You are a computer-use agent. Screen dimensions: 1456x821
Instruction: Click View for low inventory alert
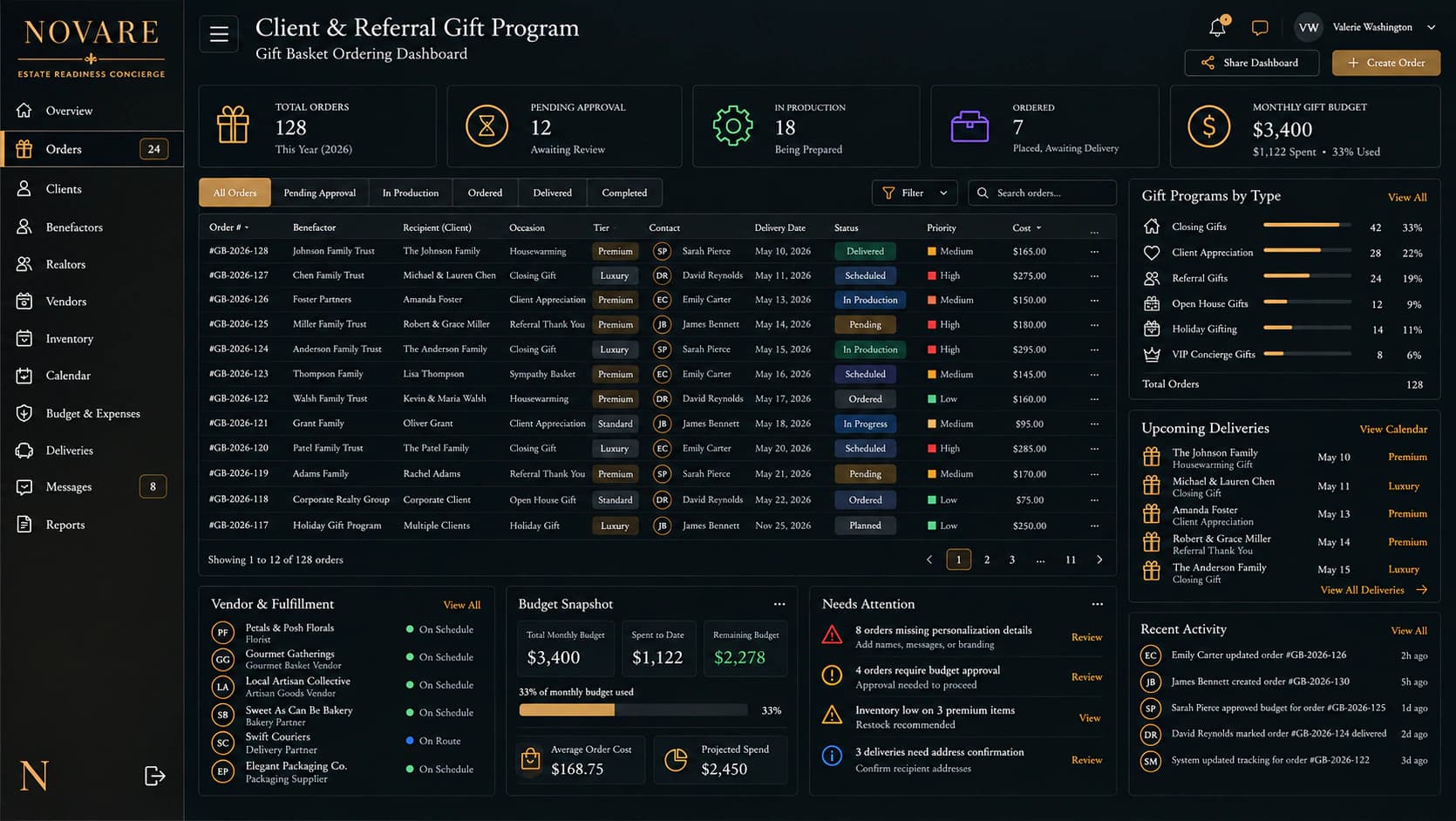1090,718
